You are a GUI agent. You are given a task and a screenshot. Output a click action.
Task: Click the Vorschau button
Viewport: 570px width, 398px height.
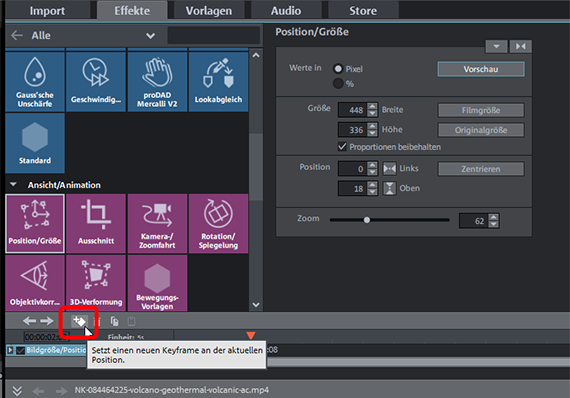(481, 69)
